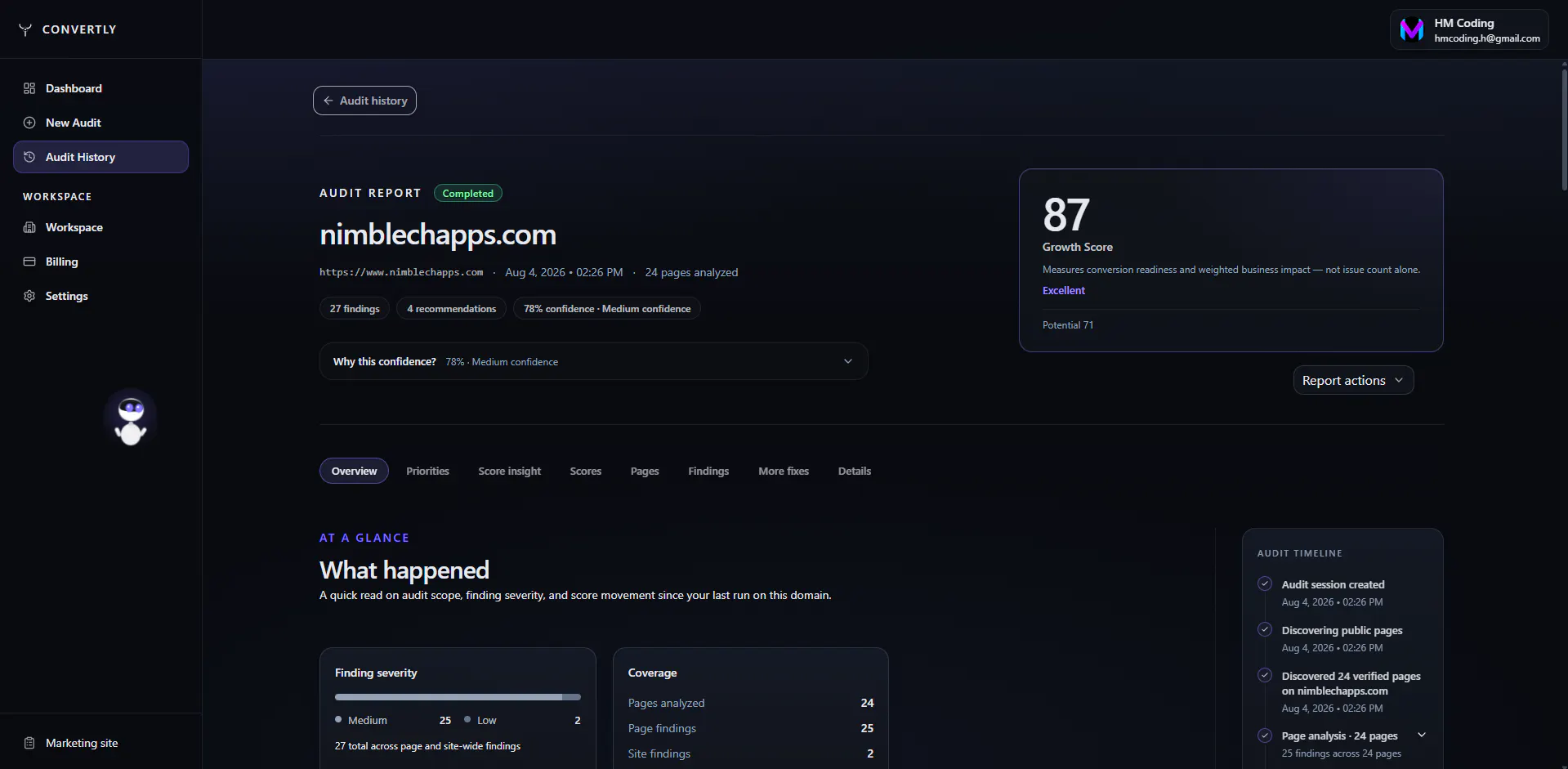
Task: Click the Excellent rating label
Action: [1064, 290]
